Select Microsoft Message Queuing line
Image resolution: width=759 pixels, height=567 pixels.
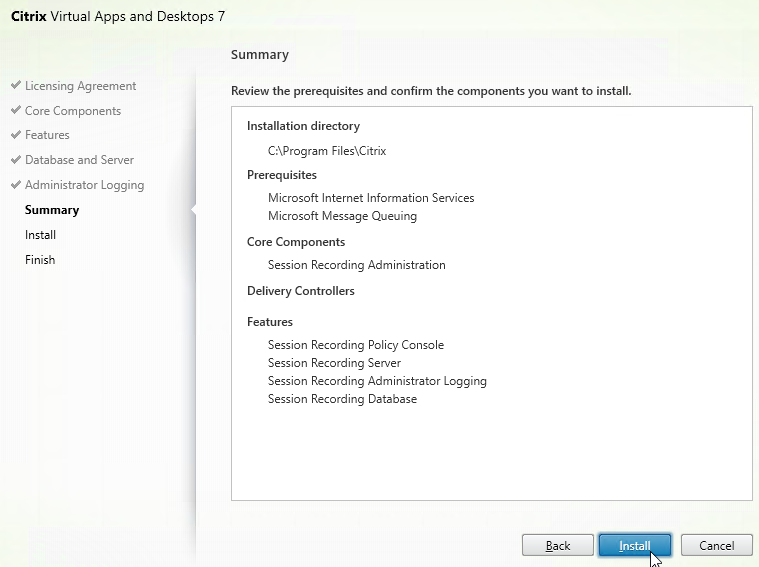342,216
